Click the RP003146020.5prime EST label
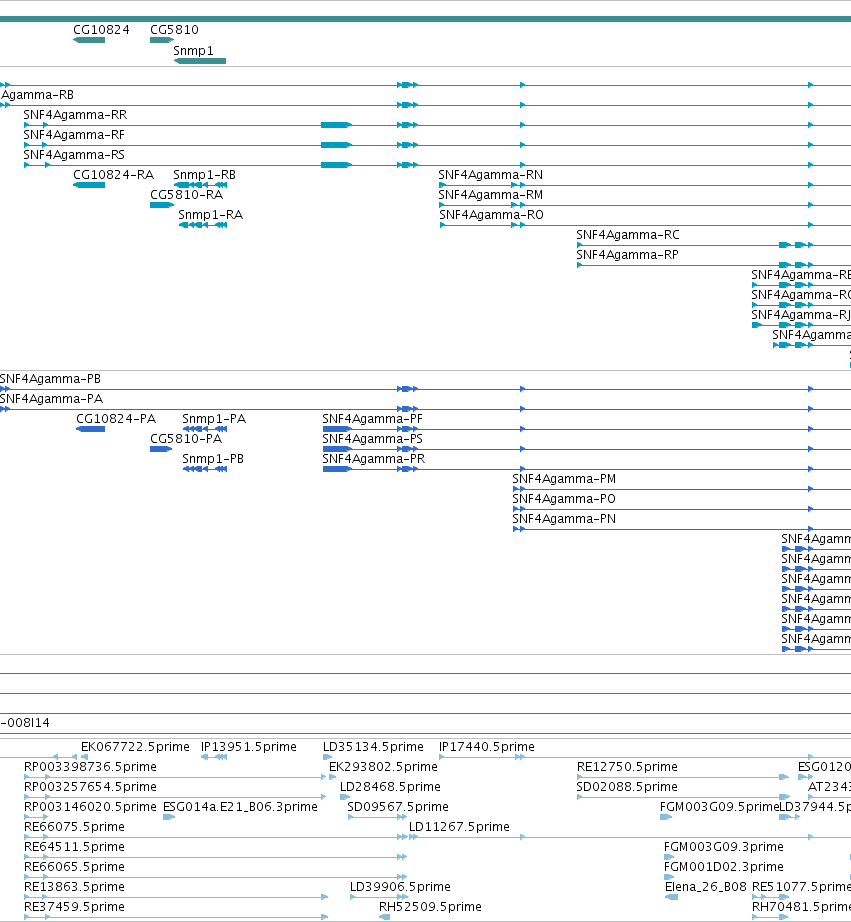 coord(90,807)
